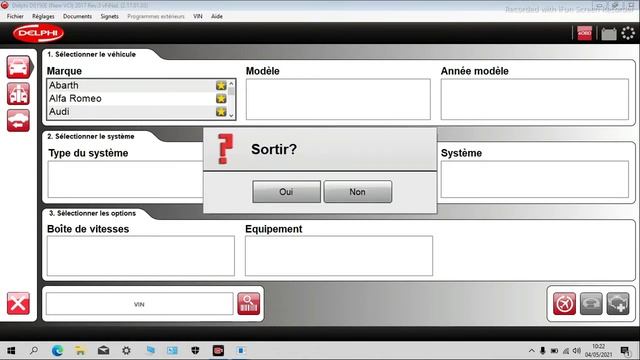
Task: Click the Boîte de vitesses list box
Action: click(x=141, y=256)
